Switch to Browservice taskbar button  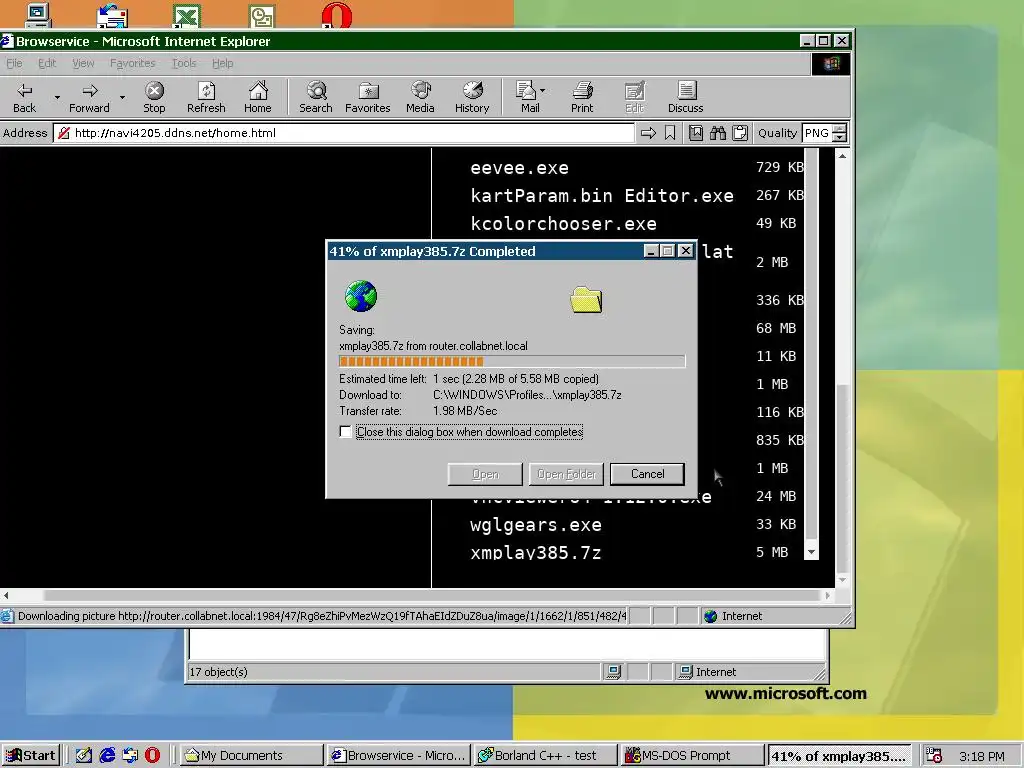(x=398, y=756)
